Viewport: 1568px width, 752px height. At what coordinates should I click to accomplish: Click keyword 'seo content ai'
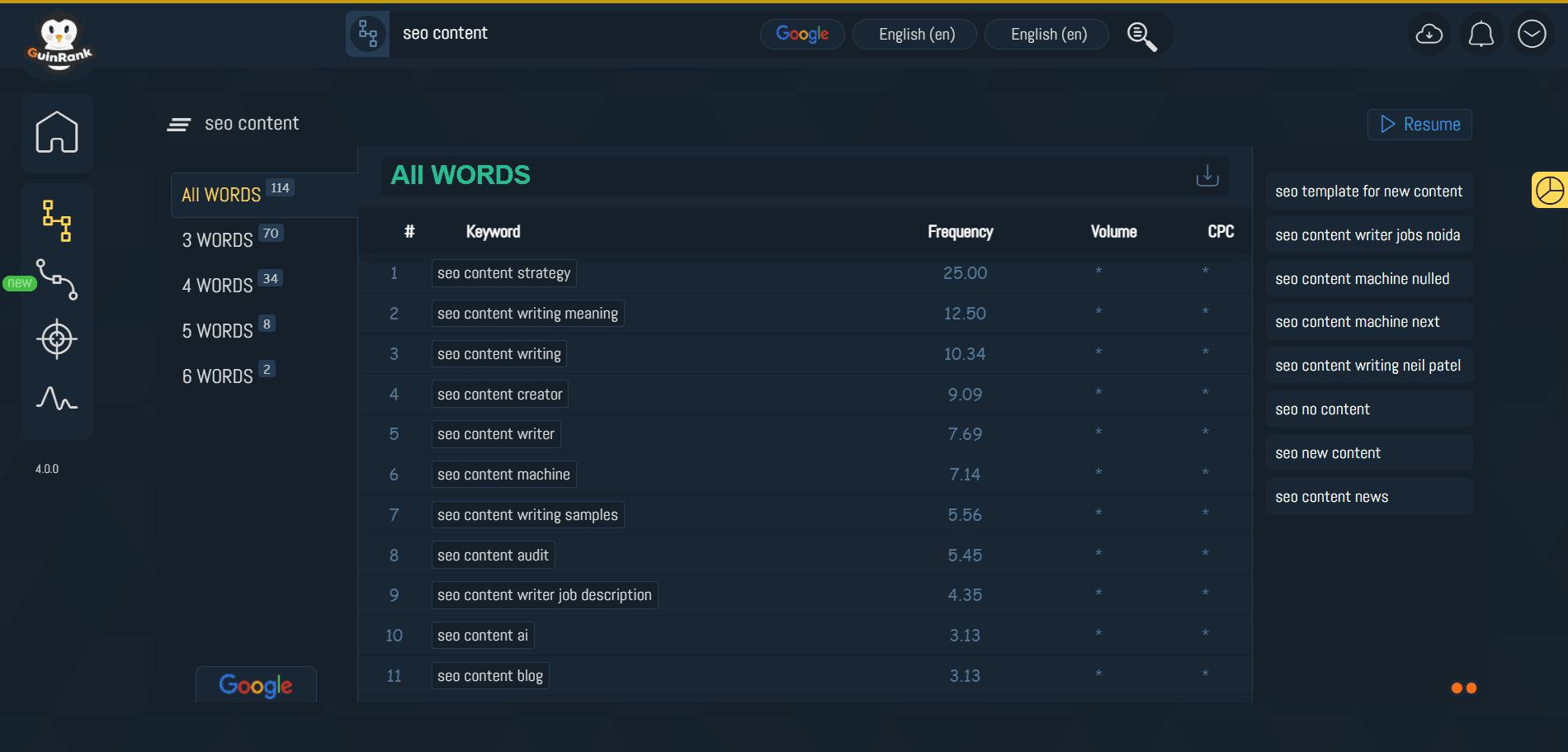[x=483, y=636]
